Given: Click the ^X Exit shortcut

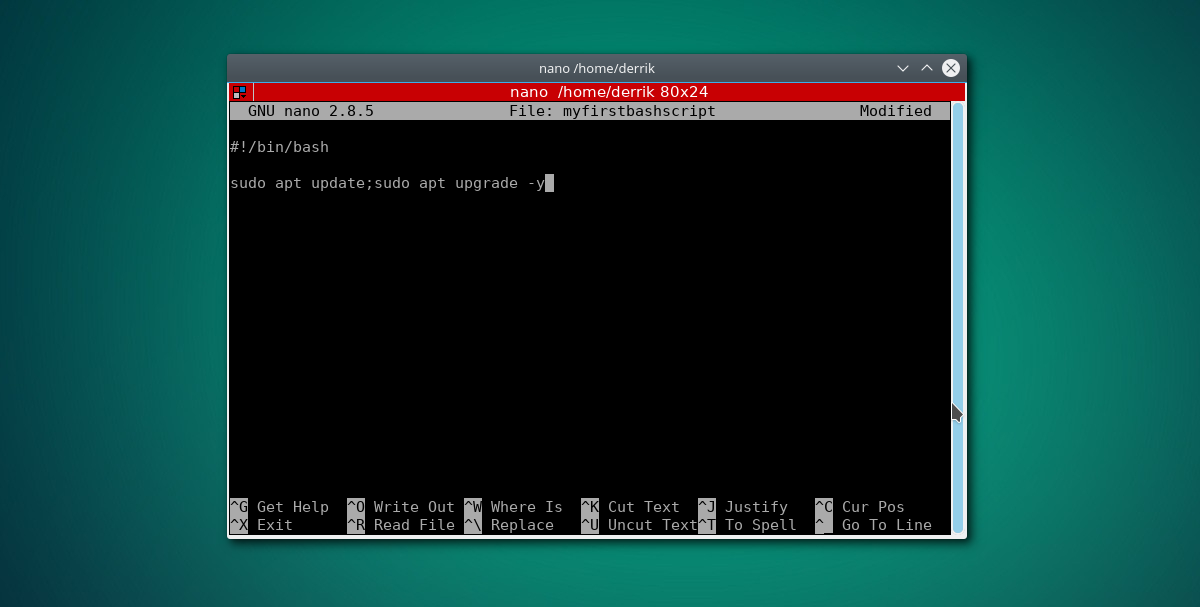Looking at the screenshot, I should (261, 525).
